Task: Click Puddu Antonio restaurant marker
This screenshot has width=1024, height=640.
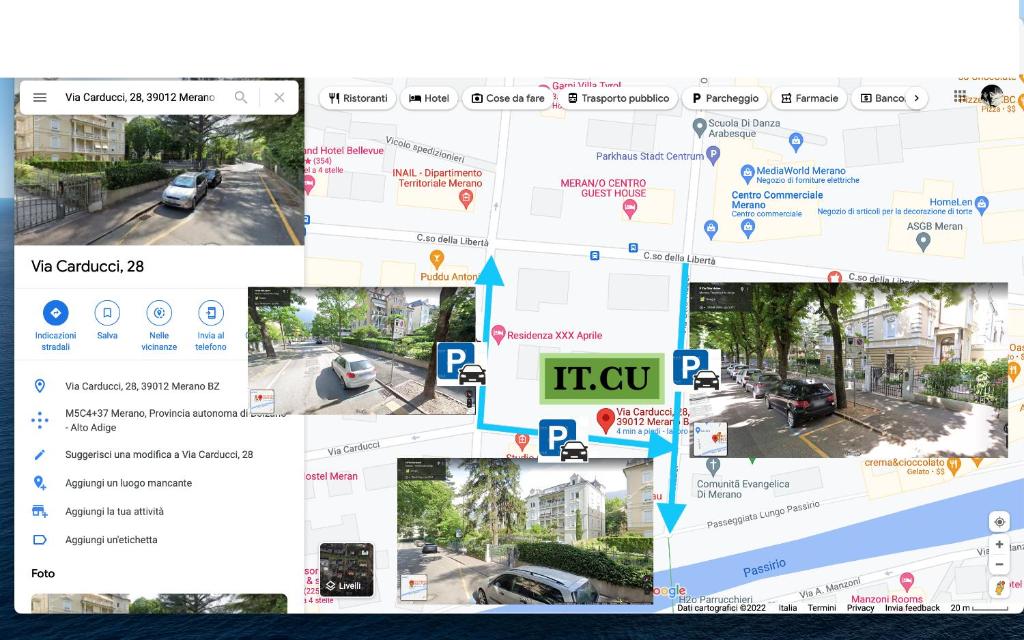Action: tap(436, 259)
